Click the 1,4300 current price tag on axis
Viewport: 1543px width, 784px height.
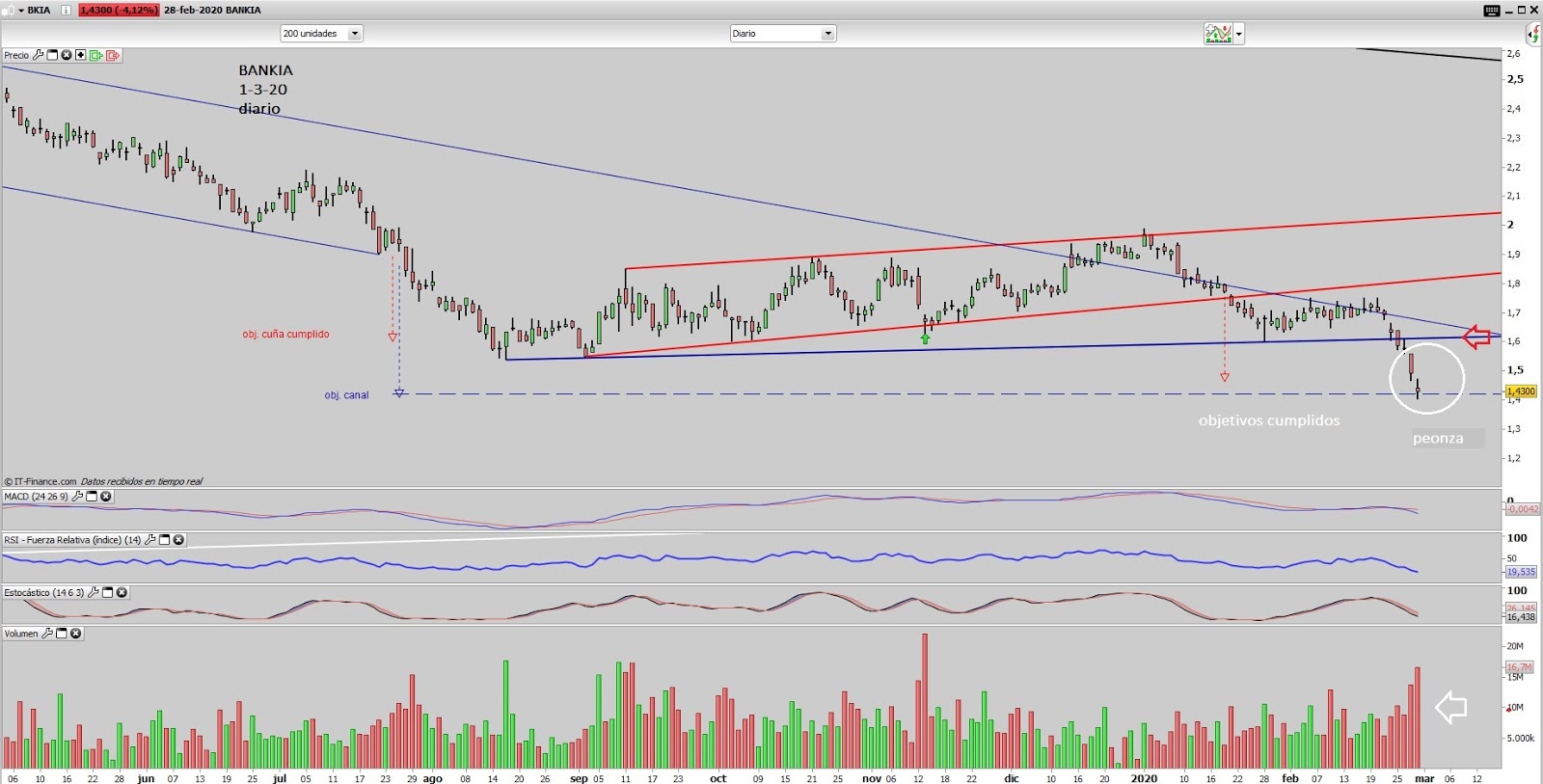pos(1521,392)
